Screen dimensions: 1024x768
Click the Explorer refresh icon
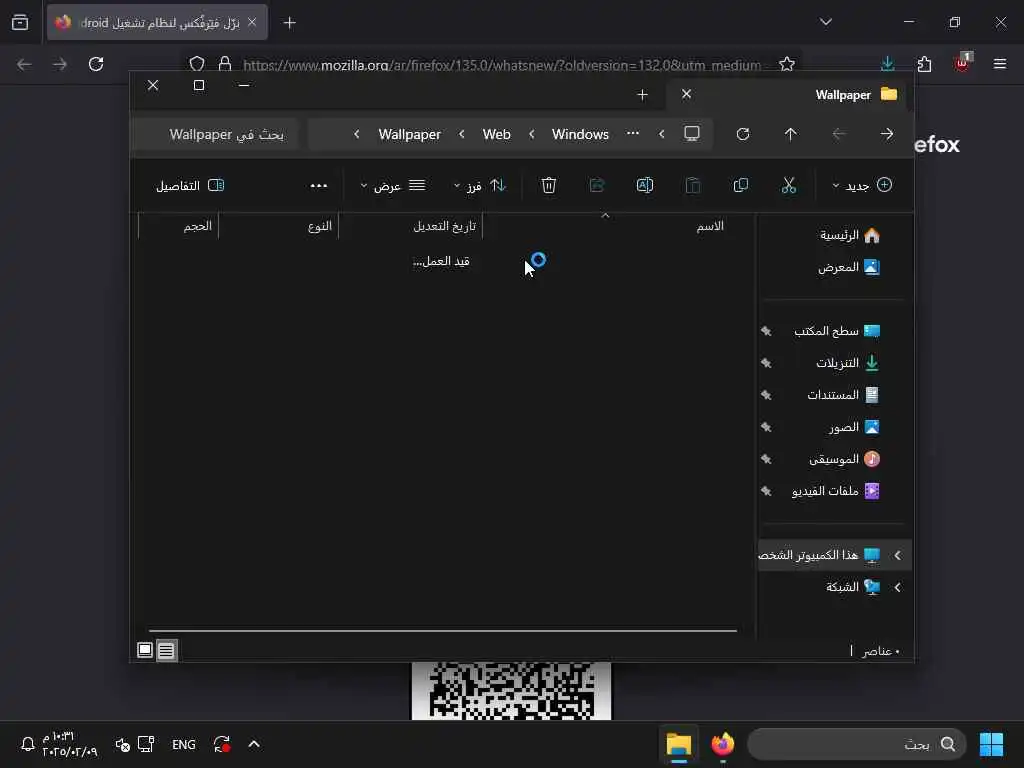(743, 134)
